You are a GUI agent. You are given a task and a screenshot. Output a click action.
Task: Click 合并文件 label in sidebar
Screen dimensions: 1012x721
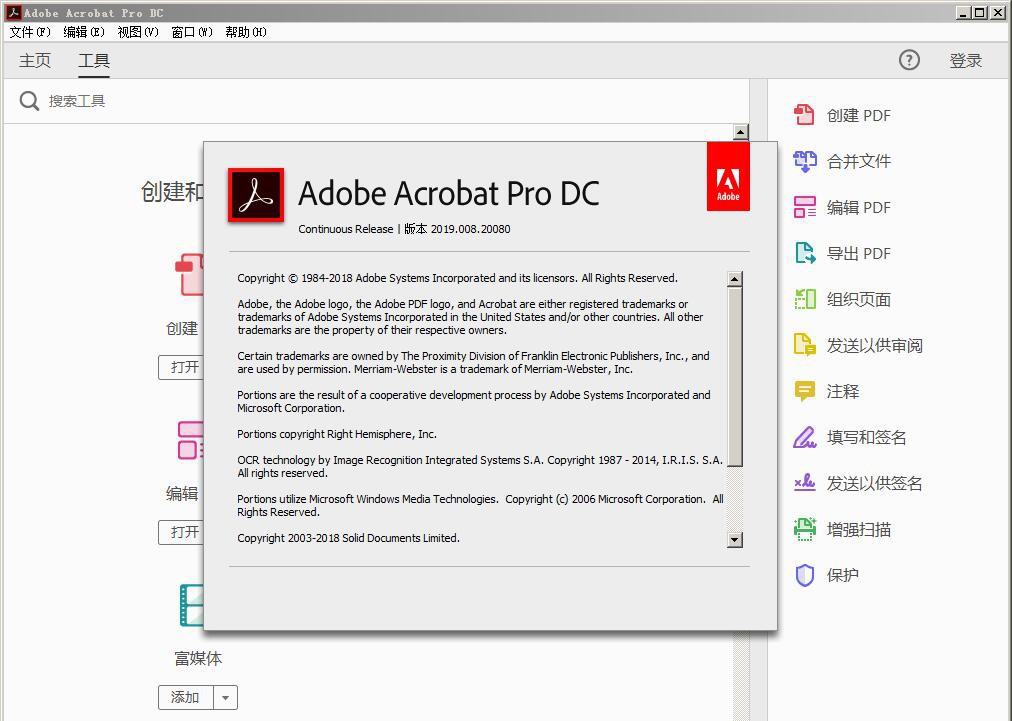tap(858, 161)
